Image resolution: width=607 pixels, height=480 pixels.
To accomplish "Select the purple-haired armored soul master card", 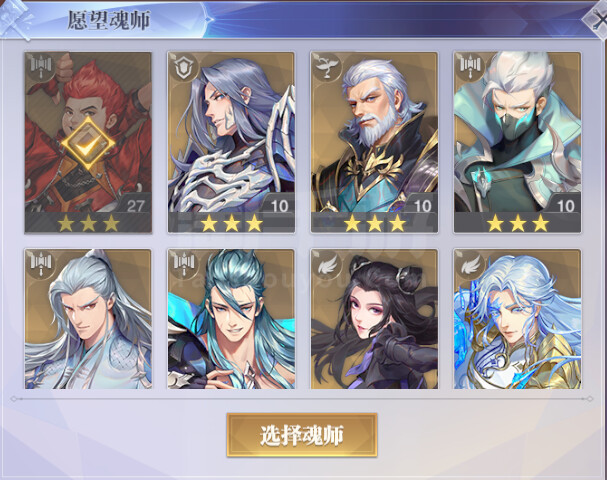I will coord(231,142).
